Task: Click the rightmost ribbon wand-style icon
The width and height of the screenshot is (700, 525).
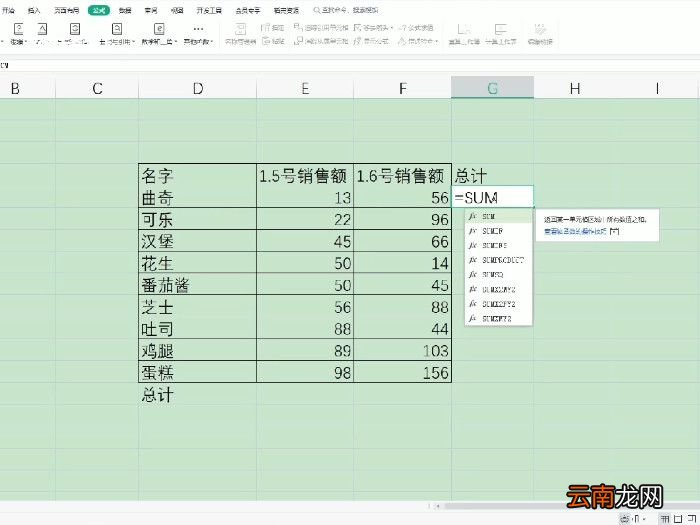Action: (x=540, y=29)
